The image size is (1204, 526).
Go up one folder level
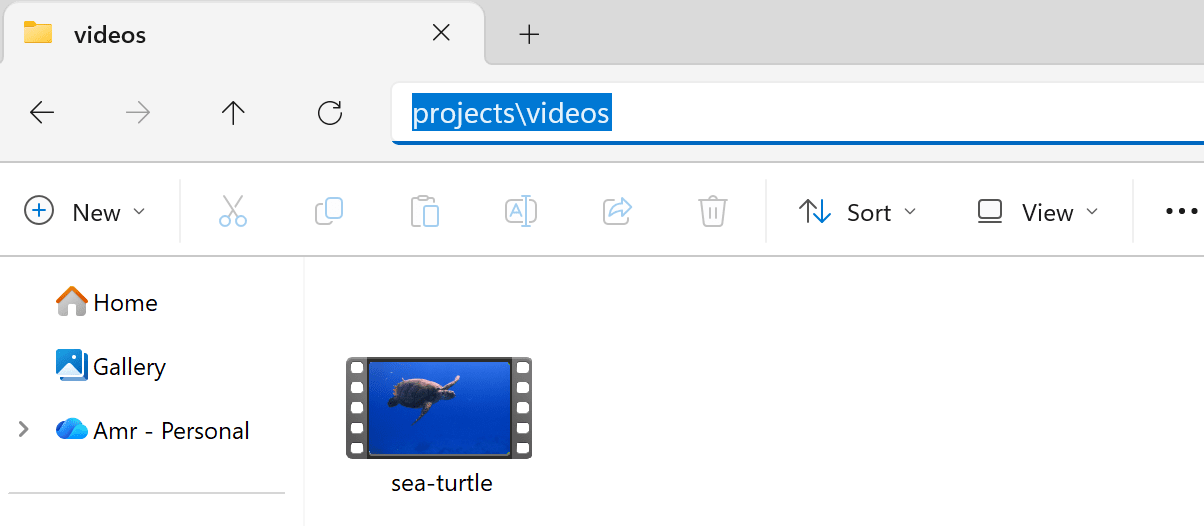[233, 113]
